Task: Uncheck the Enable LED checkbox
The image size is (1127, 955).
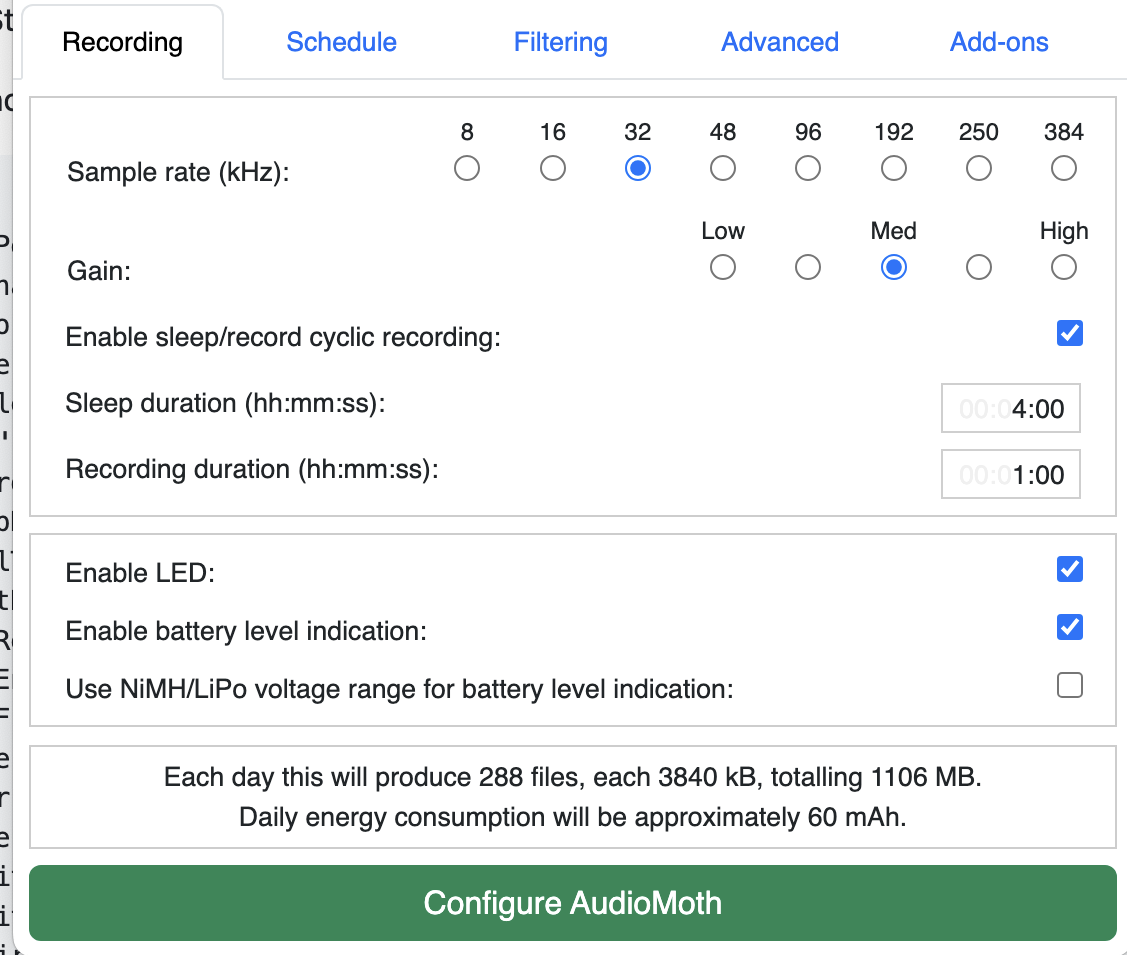Action: (x=1070, y=569)
